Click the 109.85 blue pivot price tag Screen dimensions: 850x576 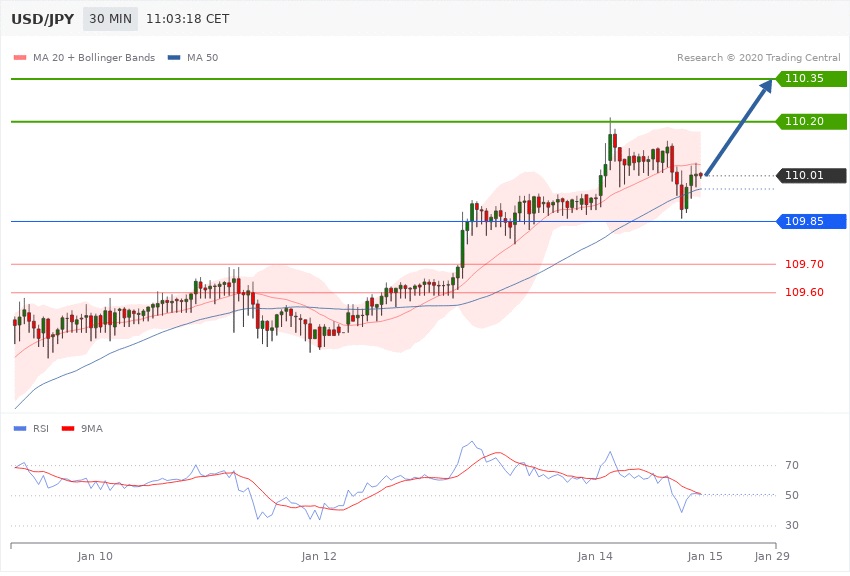(x=811, y=222)
